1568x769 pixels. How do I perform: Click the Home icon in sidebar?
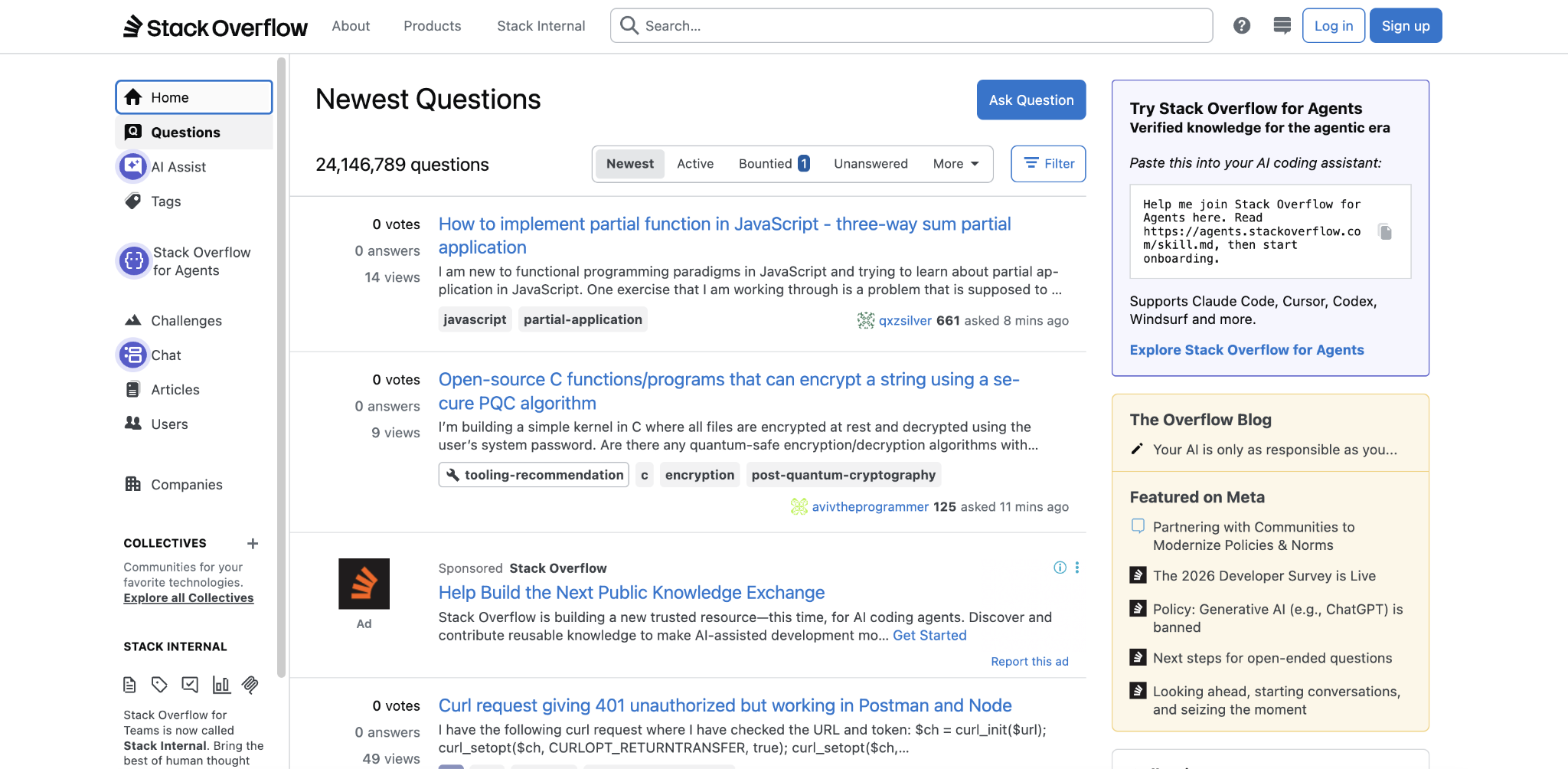coord(133,97)
